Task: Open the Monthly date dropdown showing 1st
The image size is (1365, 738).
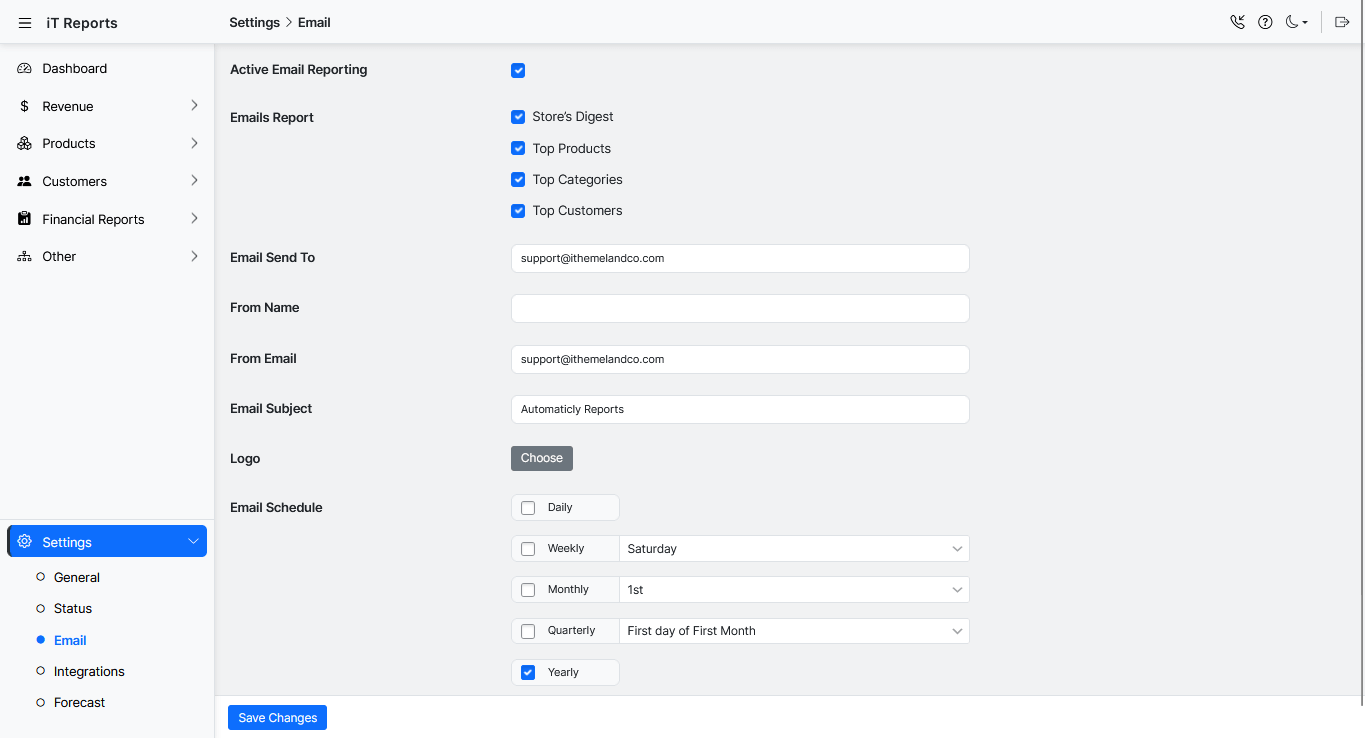Action: coord(794,590)
